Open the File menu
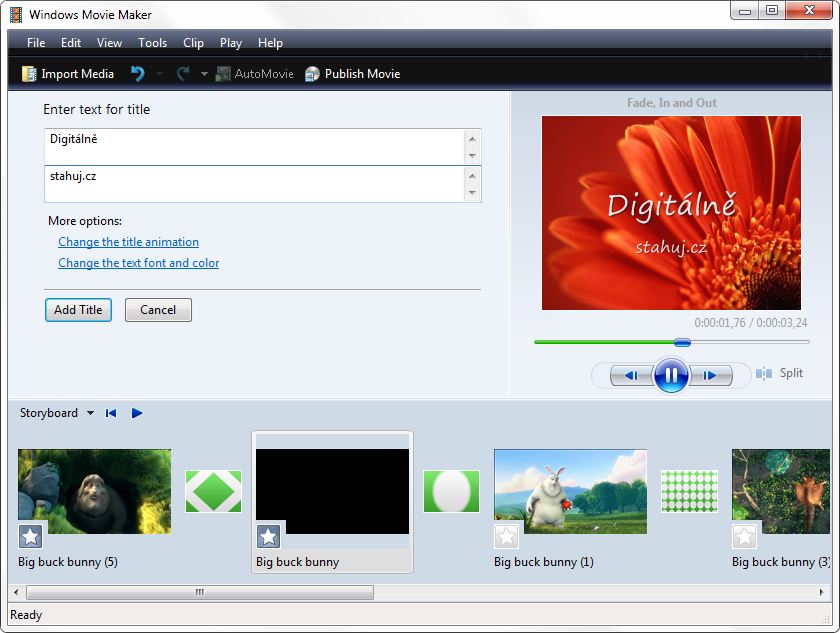Viewport: 840px width, 633px height. coord(36,43)
